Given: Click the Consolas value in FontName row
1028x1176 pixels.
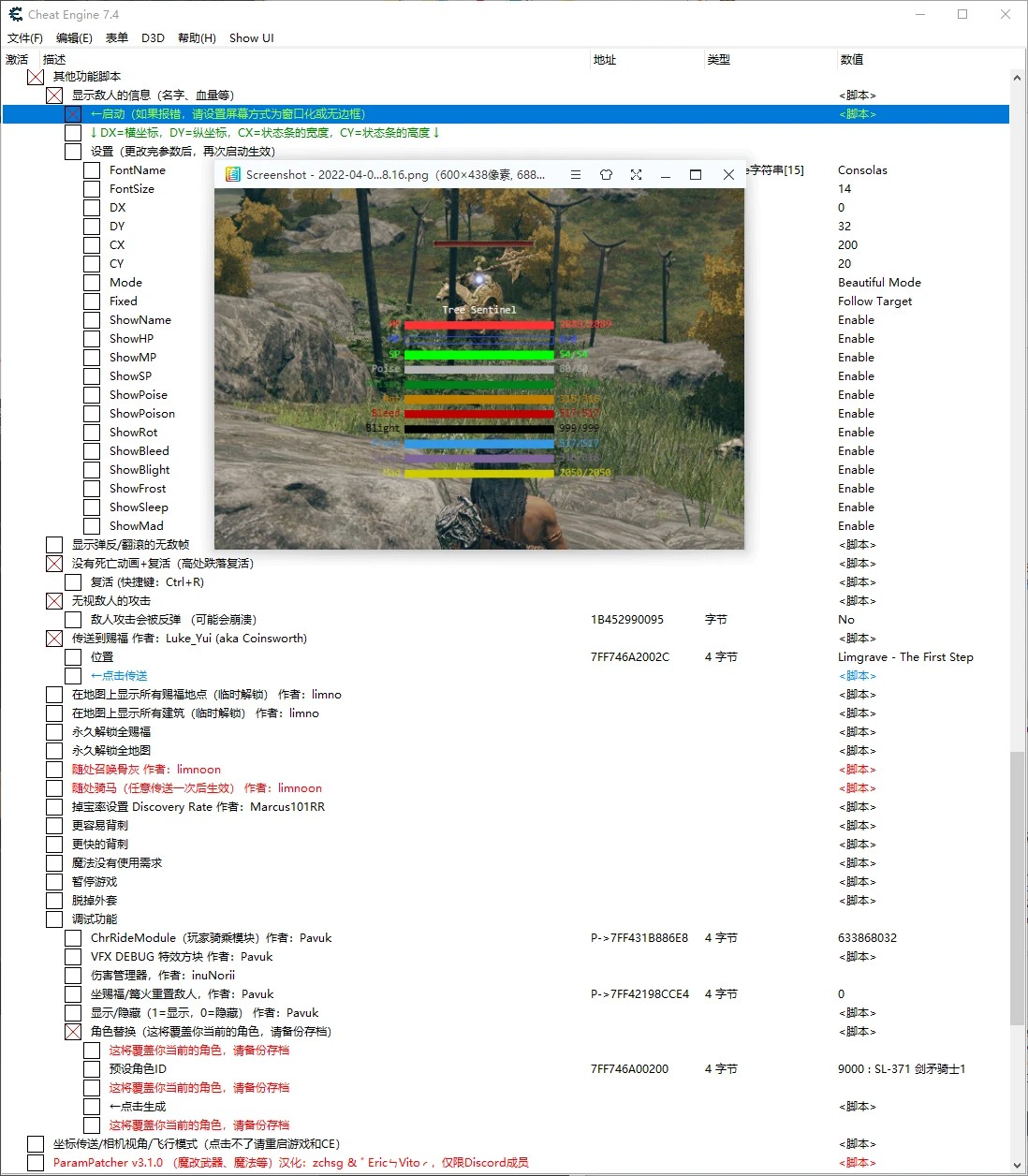Looking at the screenshot, I should [x=862, y=170].
